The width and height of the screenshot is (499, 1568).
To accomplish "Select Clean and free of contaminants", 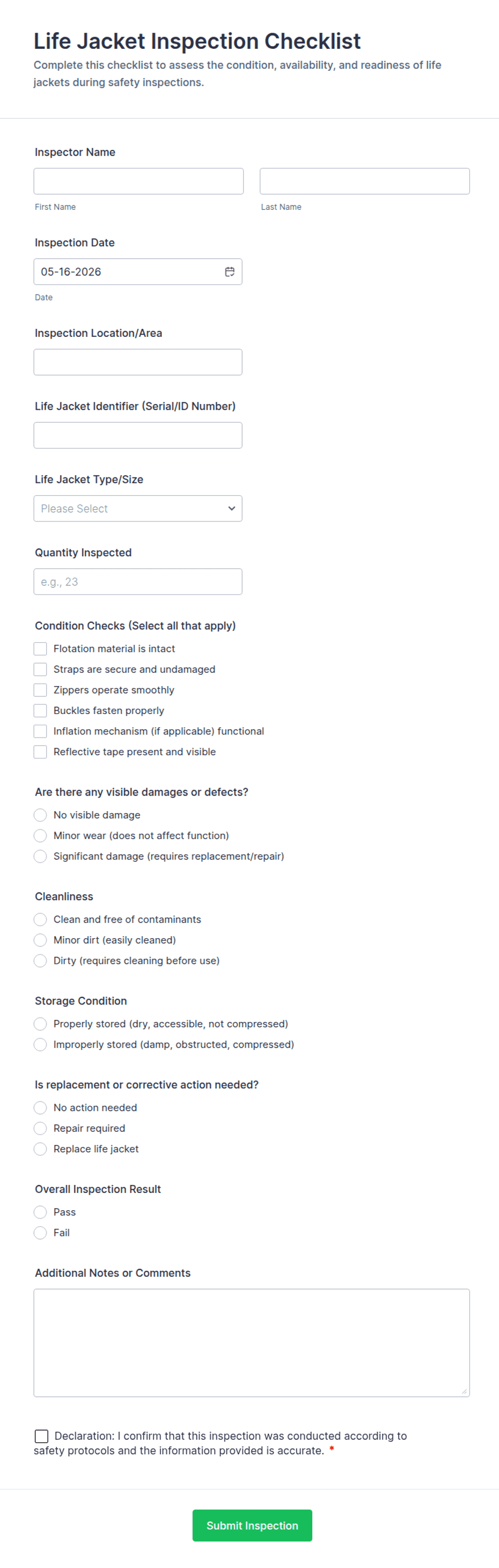I will coord(40,919).
